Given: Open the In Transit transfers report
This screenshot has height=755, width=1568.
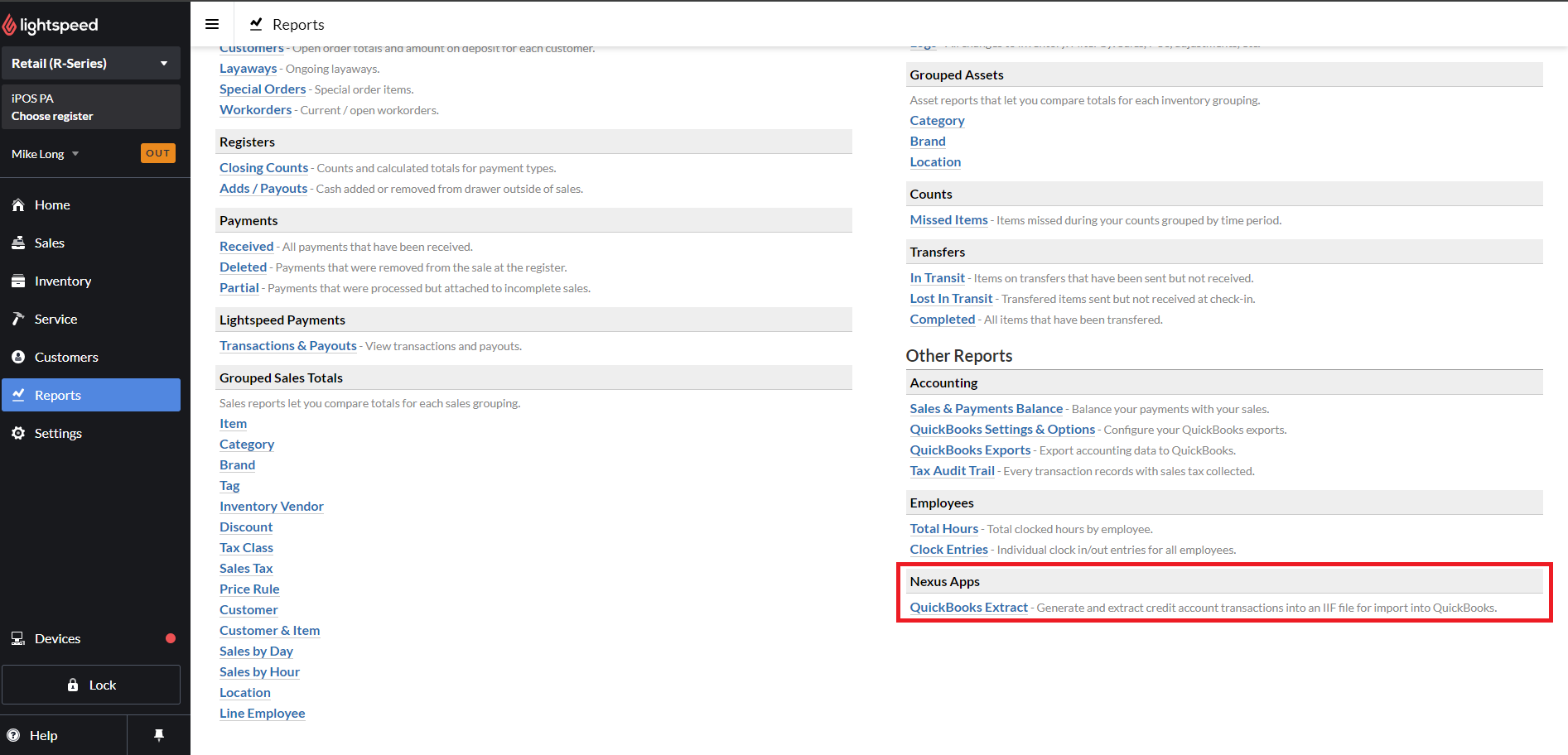Looking at the screenshot, I should pyautogui.click(x=938, y=278).
